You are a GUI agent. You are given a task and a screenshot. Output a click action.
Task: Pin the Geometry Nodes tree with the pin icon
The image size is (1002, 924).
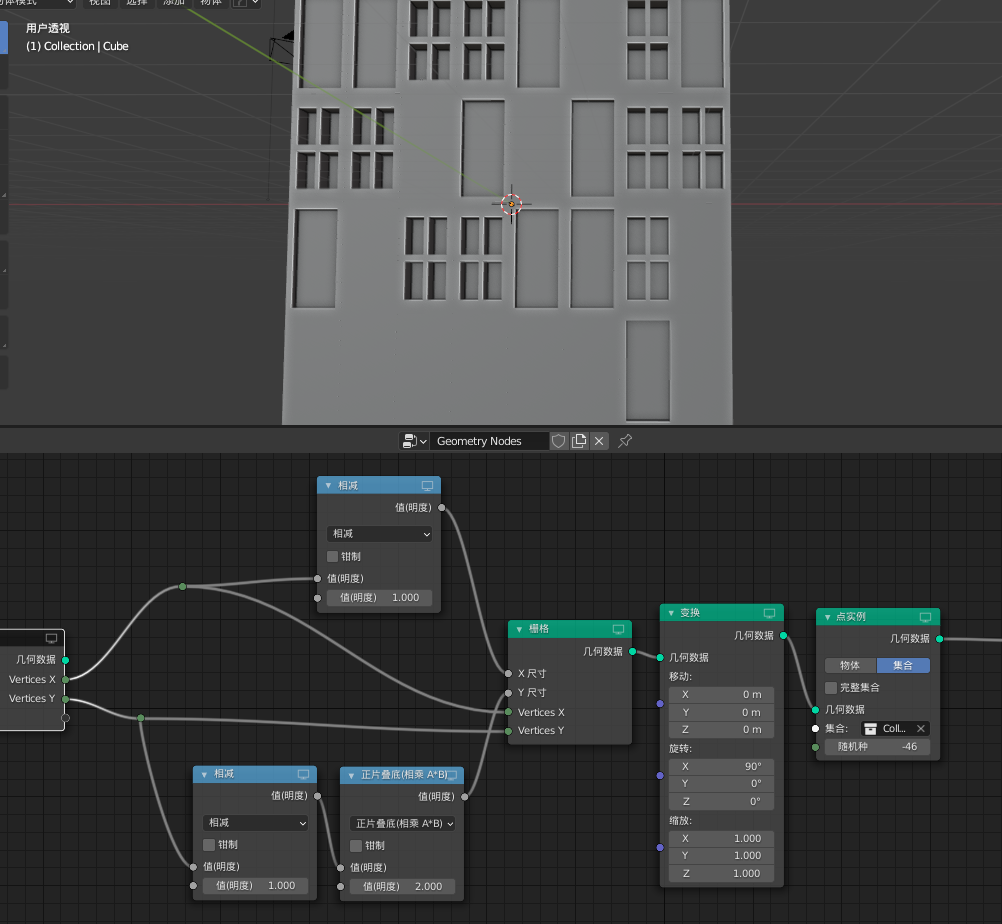tap(624, 440)
